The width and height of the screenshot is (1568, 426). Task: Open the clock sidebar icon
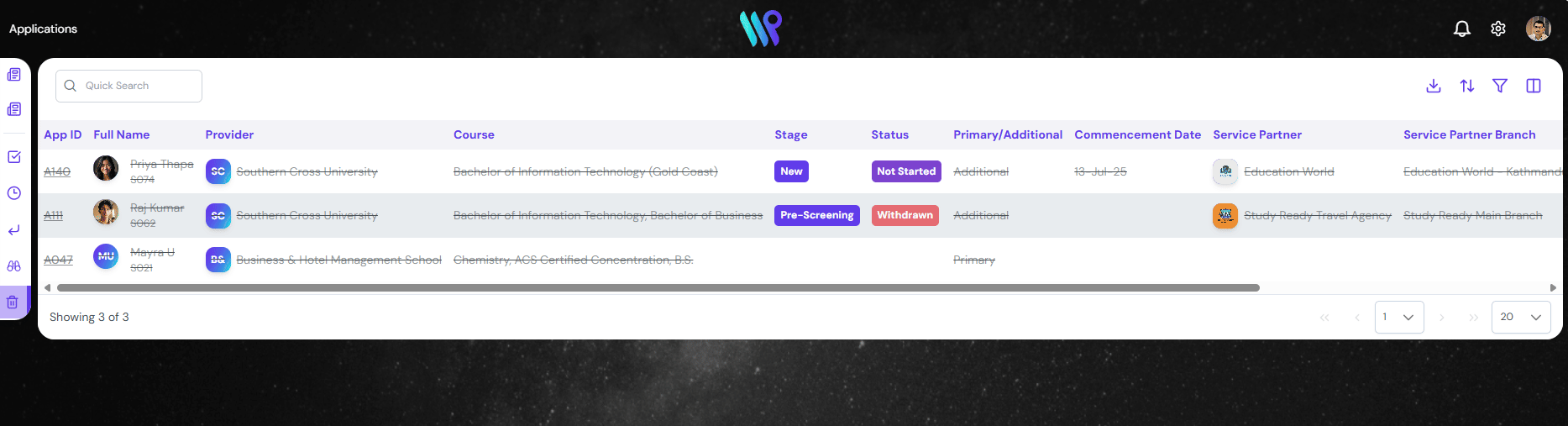coord(14,193)
